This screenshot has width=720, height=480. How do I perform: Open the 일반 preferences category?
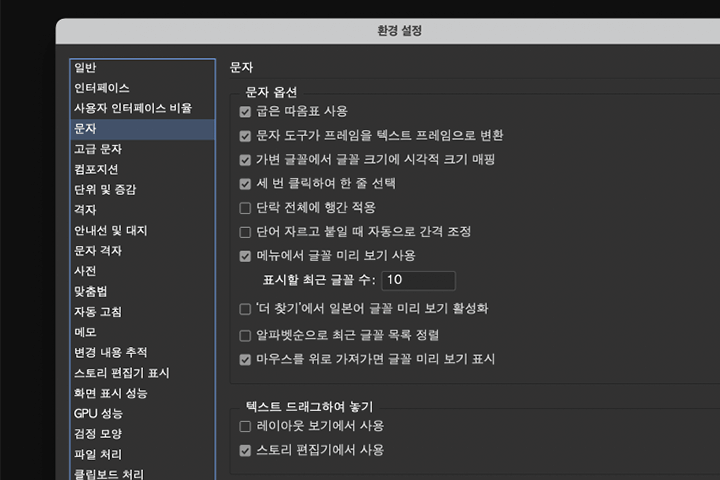pyautogui.click(x=142, y=68)
